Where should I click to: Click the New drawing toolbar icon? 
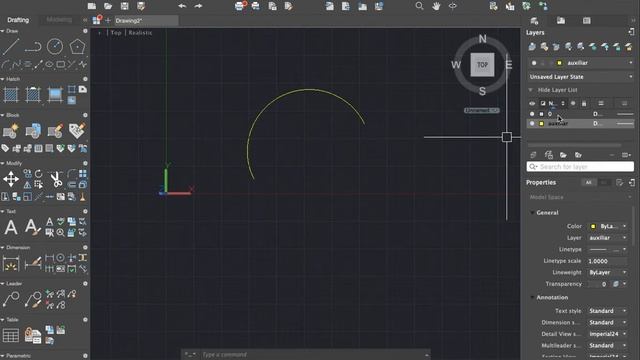(x=92, y=6)
